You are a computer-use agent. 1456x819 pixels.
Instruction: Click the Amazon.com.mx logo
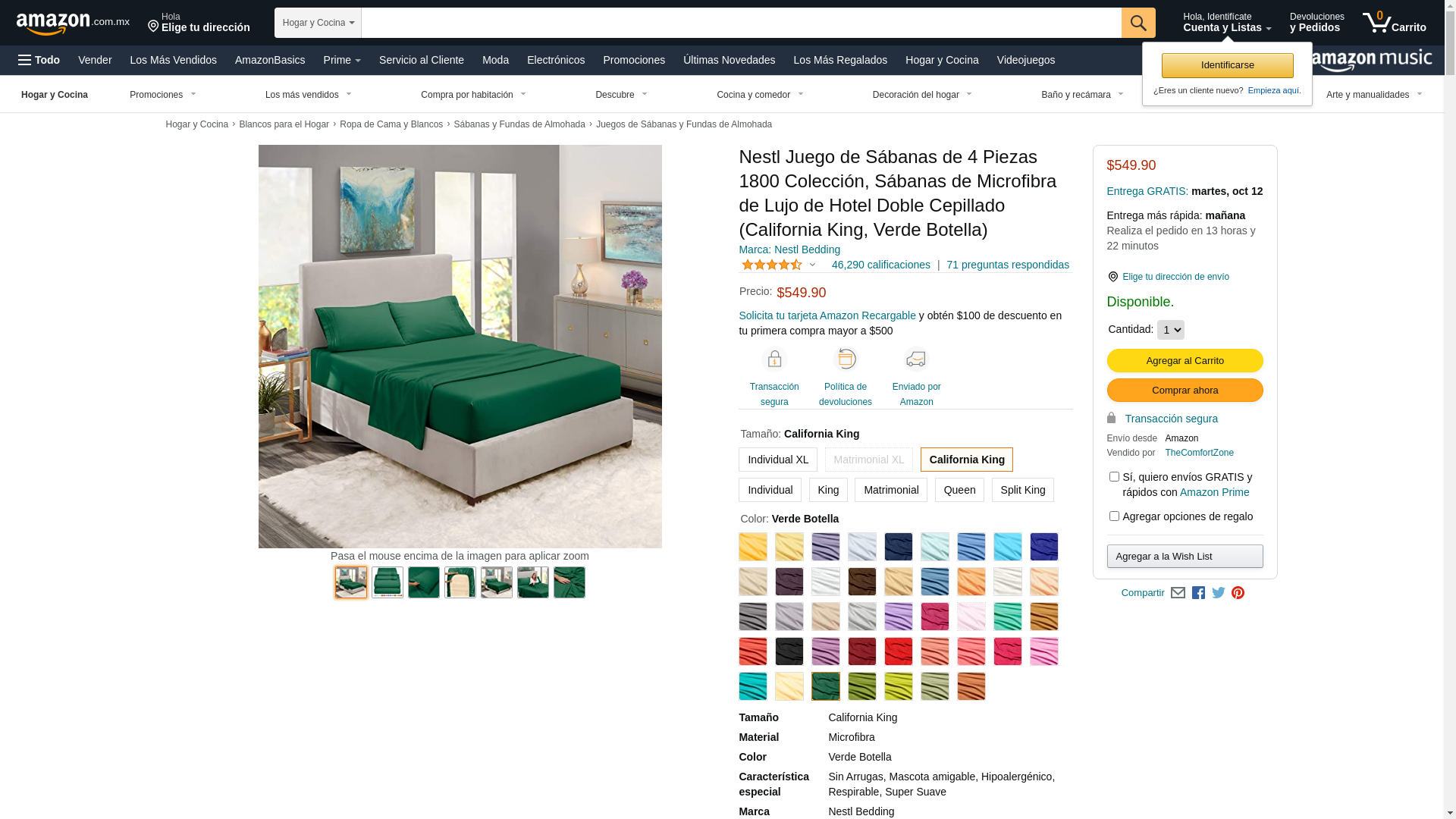point(73,24)
